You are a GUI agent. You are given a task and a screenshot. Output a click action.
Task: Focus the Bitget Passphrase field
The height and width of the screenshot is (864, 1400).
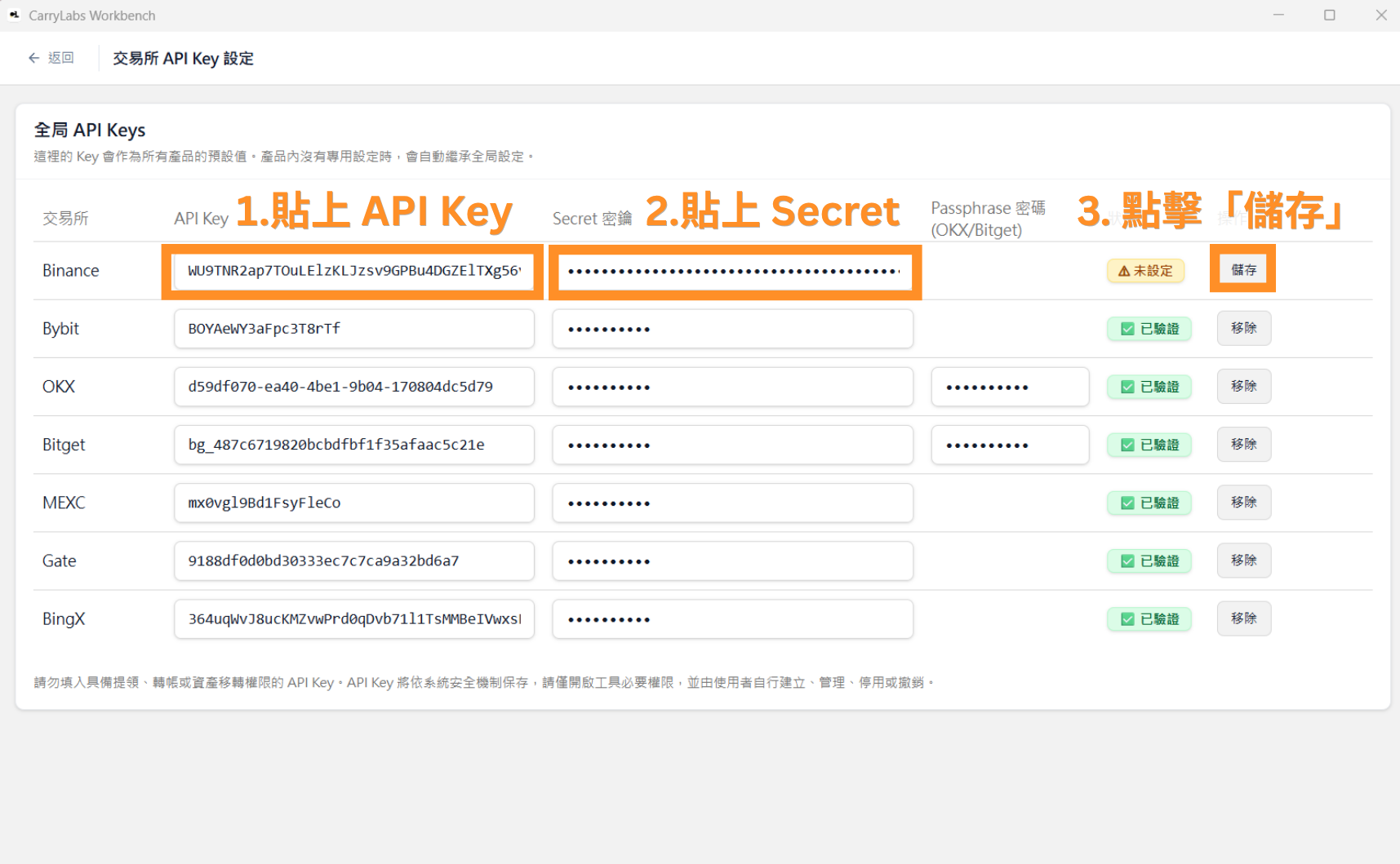[1010, 445]
